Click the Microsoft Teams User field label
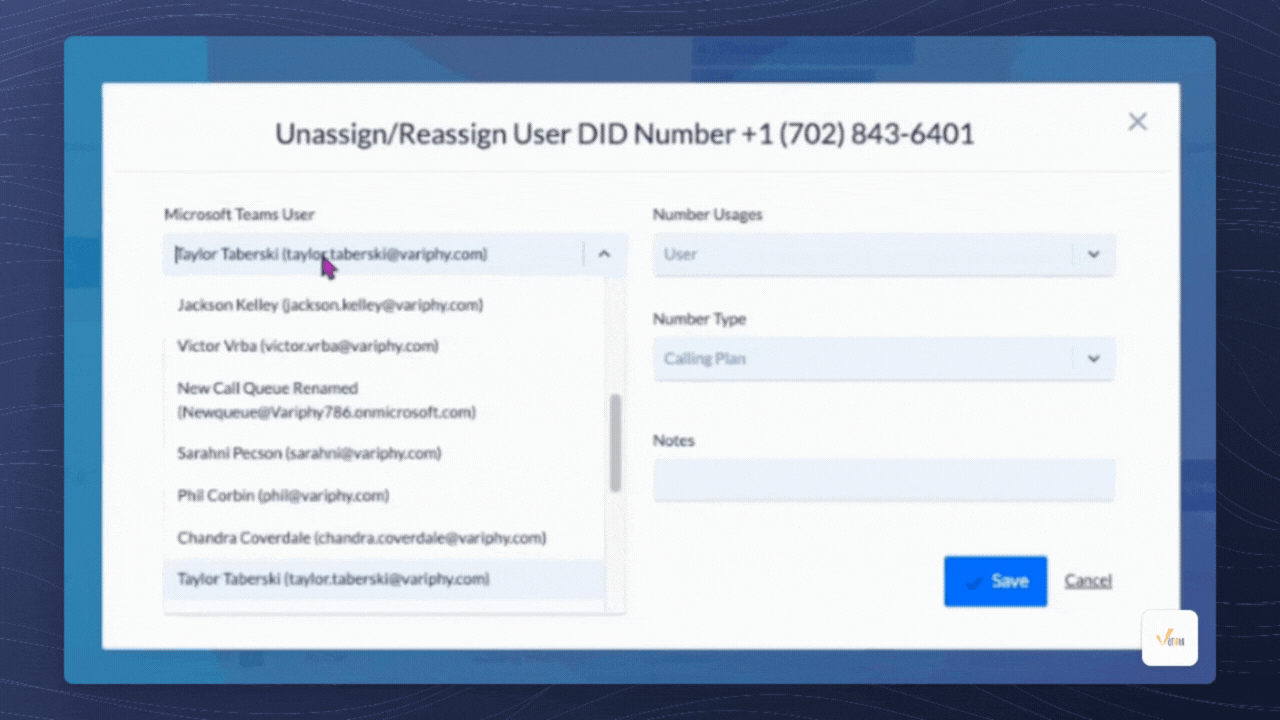 (239, 214)
